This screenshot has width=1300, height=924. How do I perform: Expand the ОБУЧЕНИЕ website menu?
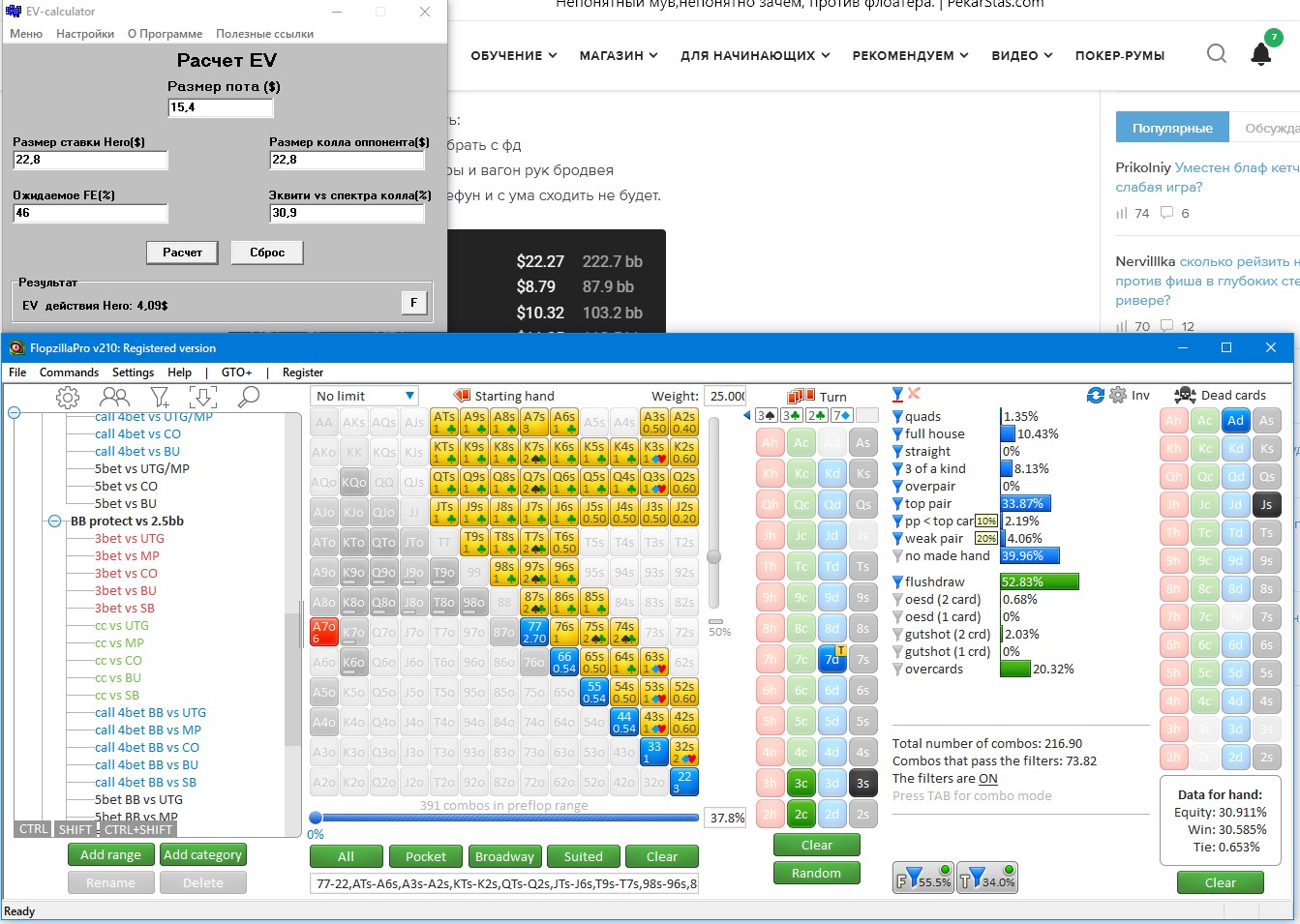(x=513, y=56)
